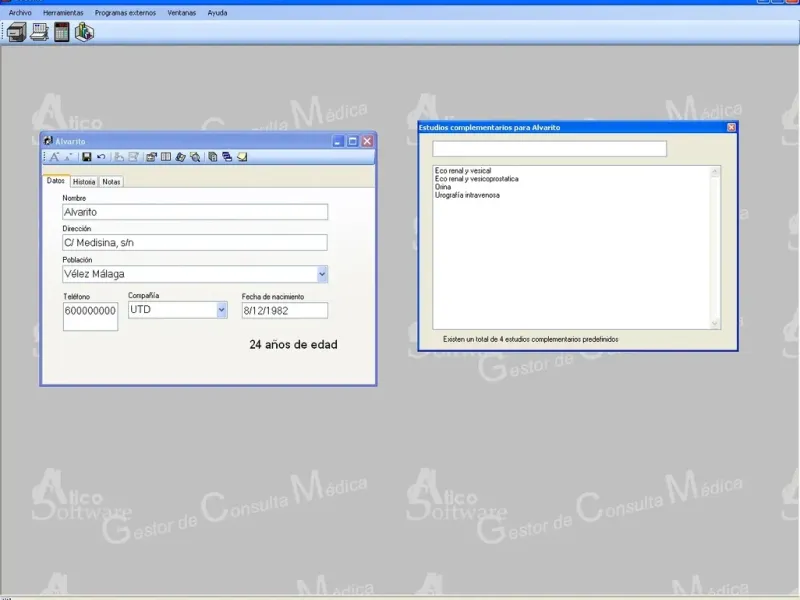Switch to the Datos tab
Screen dimensions: 800x600
56,181
